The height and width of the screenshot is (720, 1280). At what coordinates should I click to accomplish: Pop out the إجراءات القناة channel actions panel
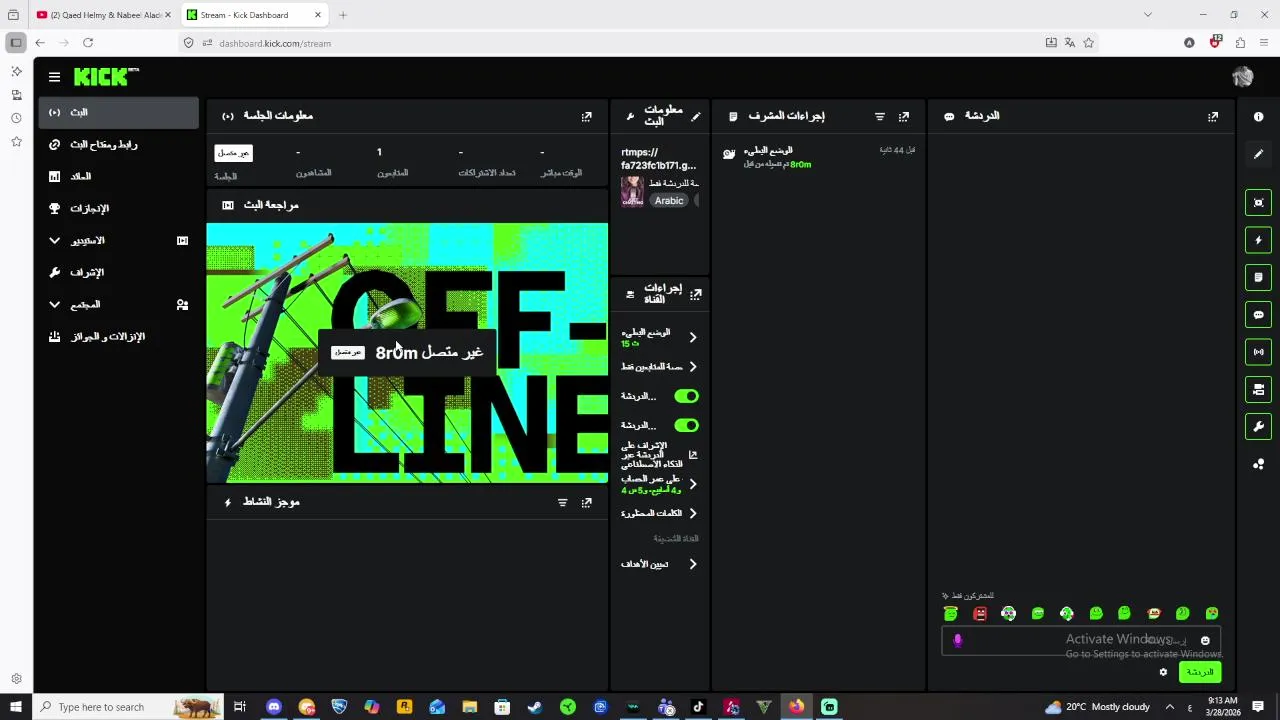click(x=695, y=294)
